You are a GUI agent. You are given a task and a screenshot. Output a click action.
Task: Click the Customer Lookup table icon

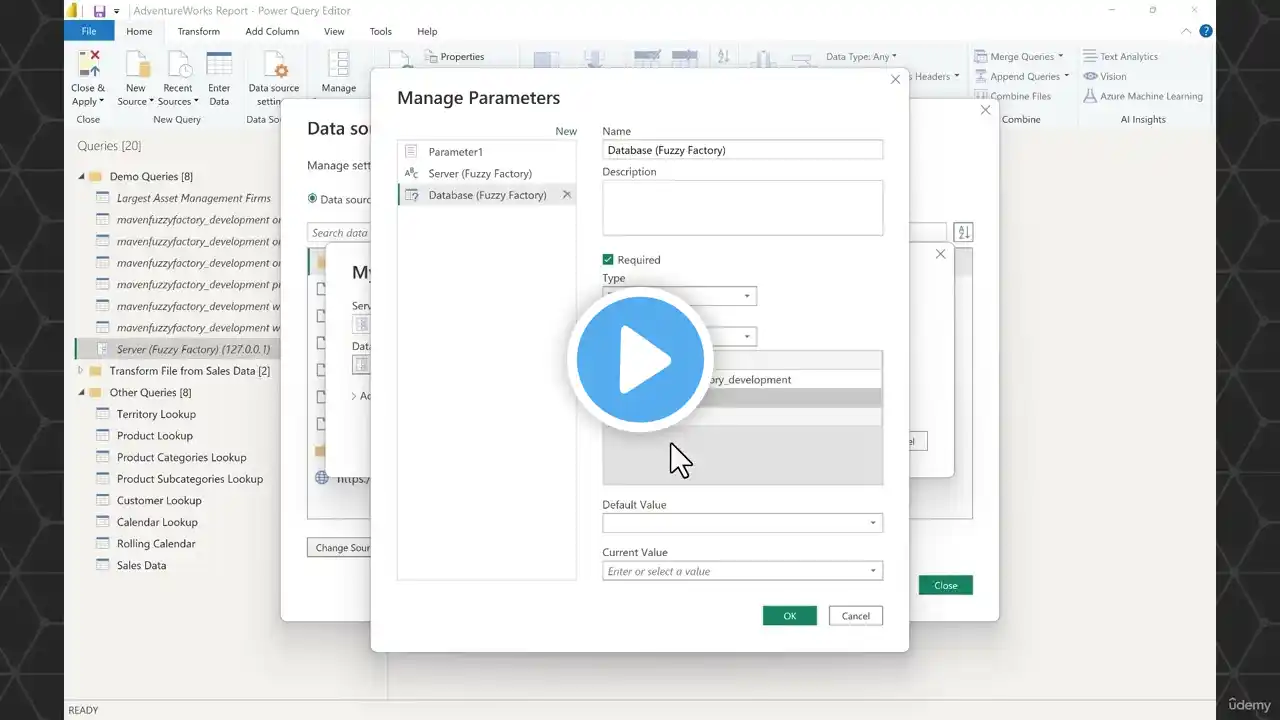(102, 500)
